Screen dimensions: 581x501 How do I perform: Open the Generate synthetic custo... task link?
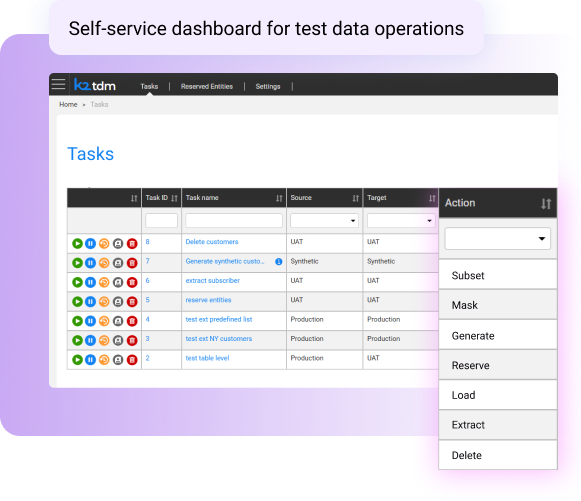225,261
